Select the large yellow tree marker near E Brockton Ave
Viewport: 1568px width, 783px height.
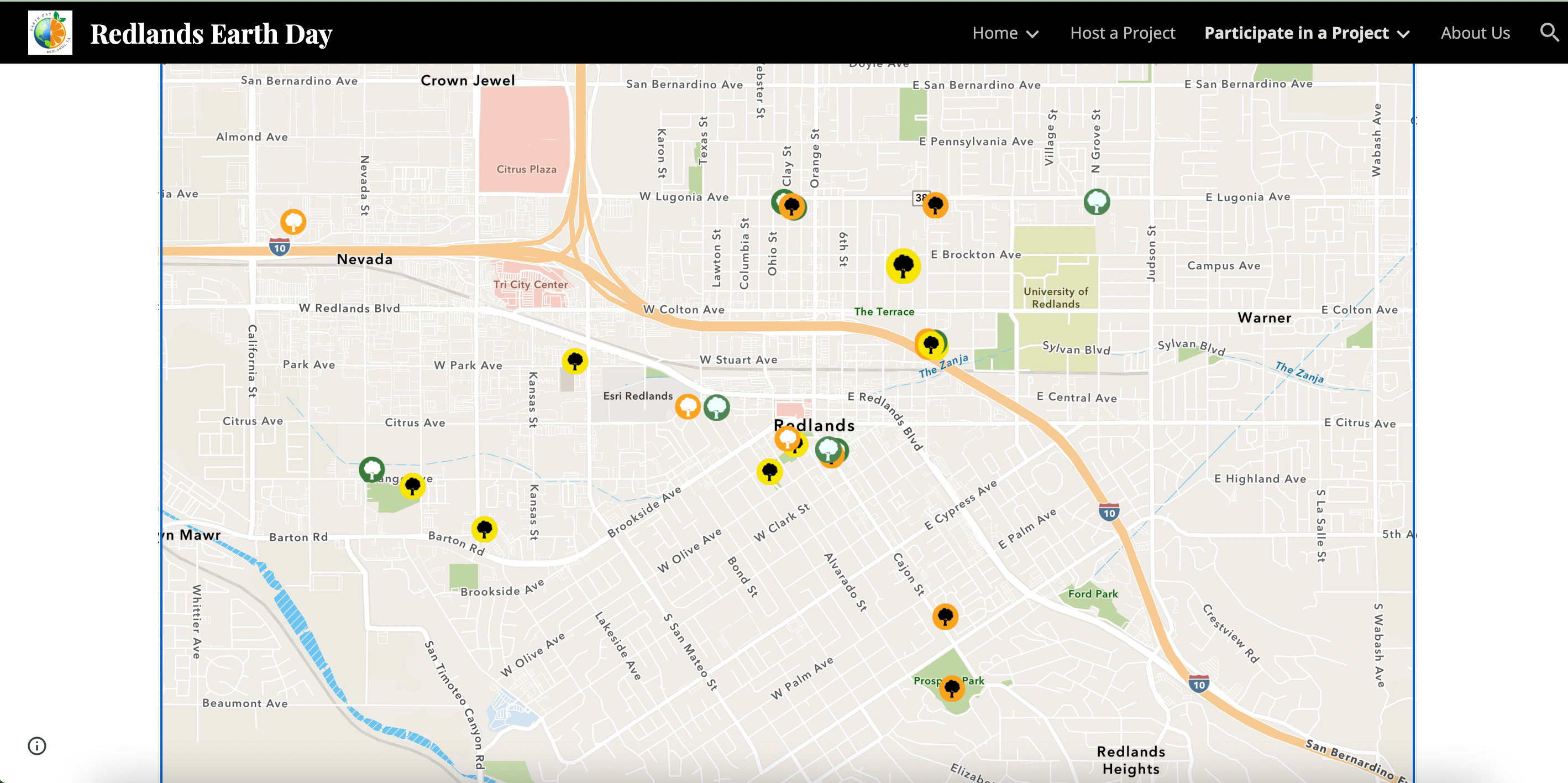coord(903,265)
